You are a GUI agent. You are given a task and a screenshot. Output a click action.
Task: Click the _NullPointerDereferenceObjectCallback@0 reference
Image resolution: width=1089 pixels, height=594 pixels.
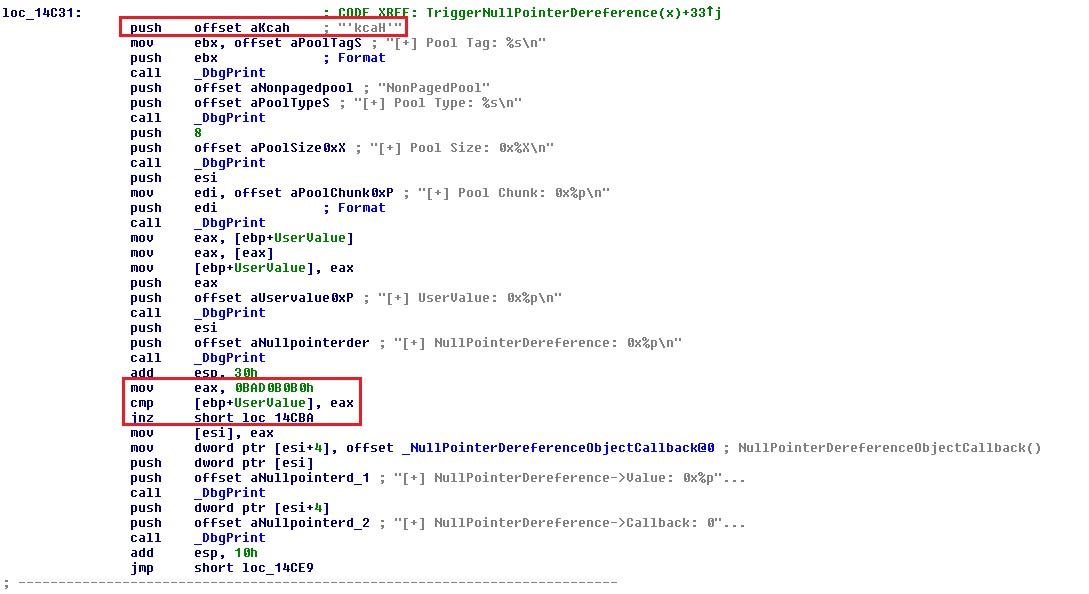pyautogui.click(x=558, y=448)
